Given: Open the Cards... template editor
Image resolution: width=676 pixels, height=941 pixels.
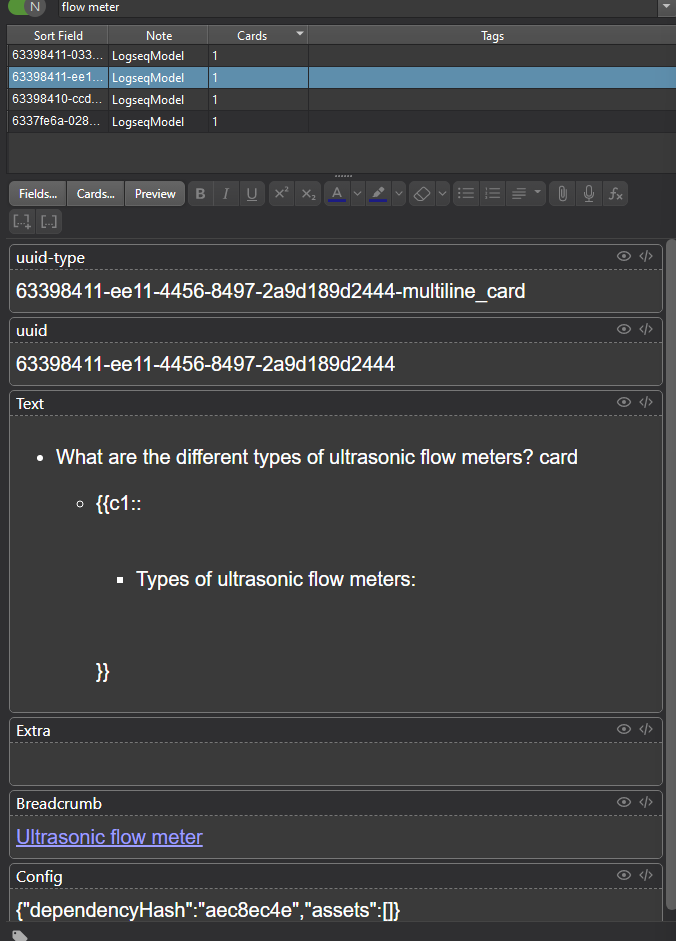Looking at the screenshot, I should pos(95,194).
